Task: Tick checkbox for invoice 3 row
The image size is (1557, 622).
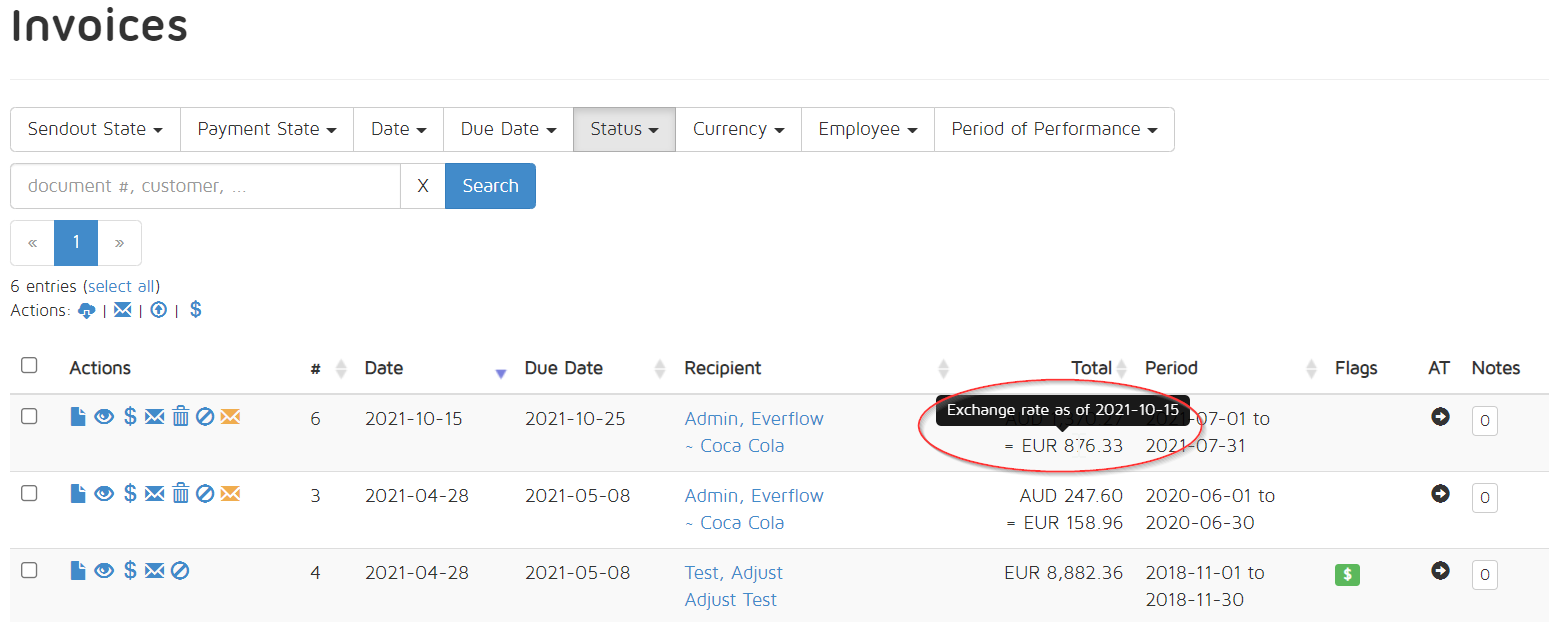Action: tap(29, 493)
